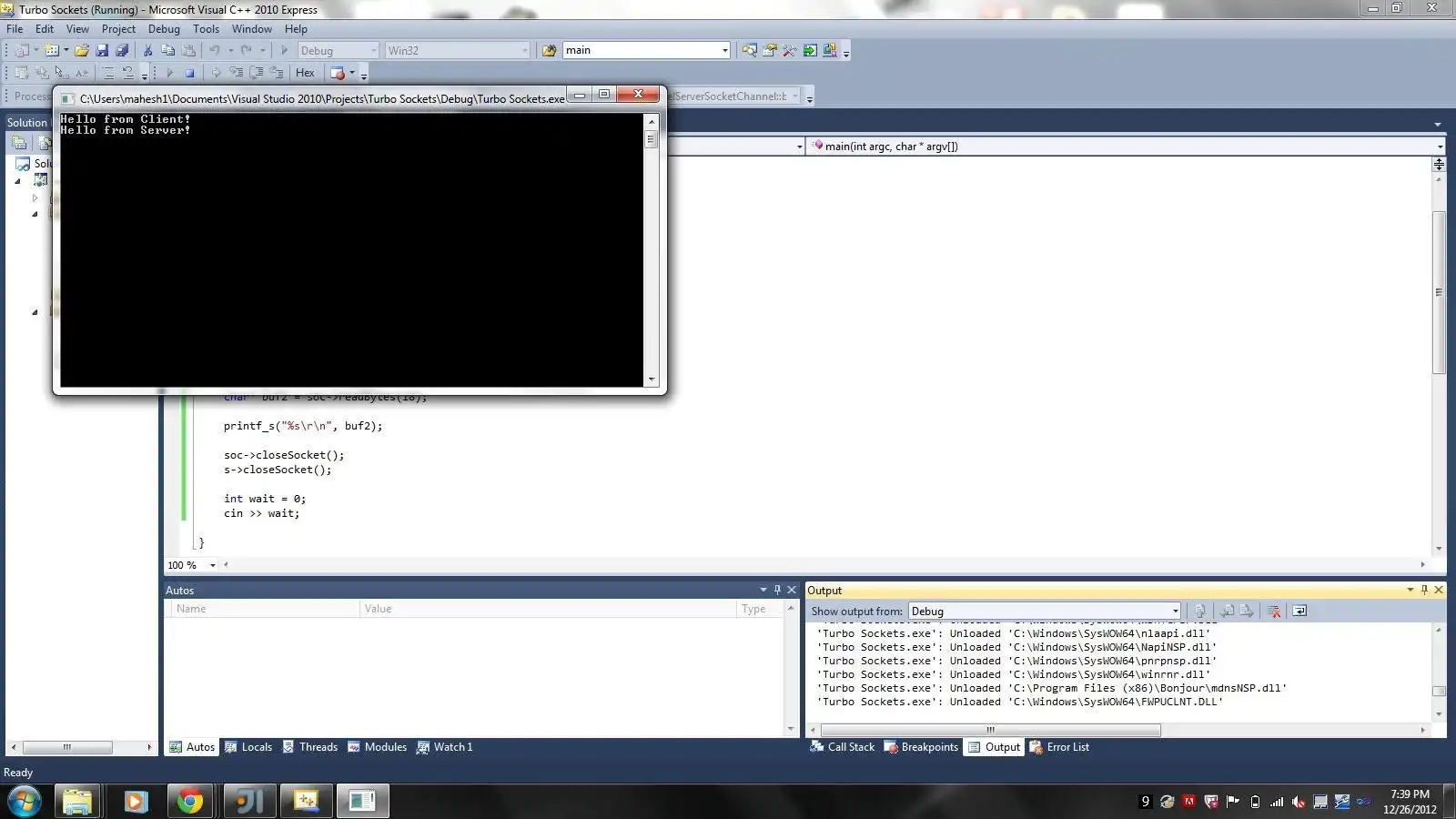The height and width of the screenshot is (819, 1456).
Task: Click the Step Over icon
Action: [x=257, y=73]
